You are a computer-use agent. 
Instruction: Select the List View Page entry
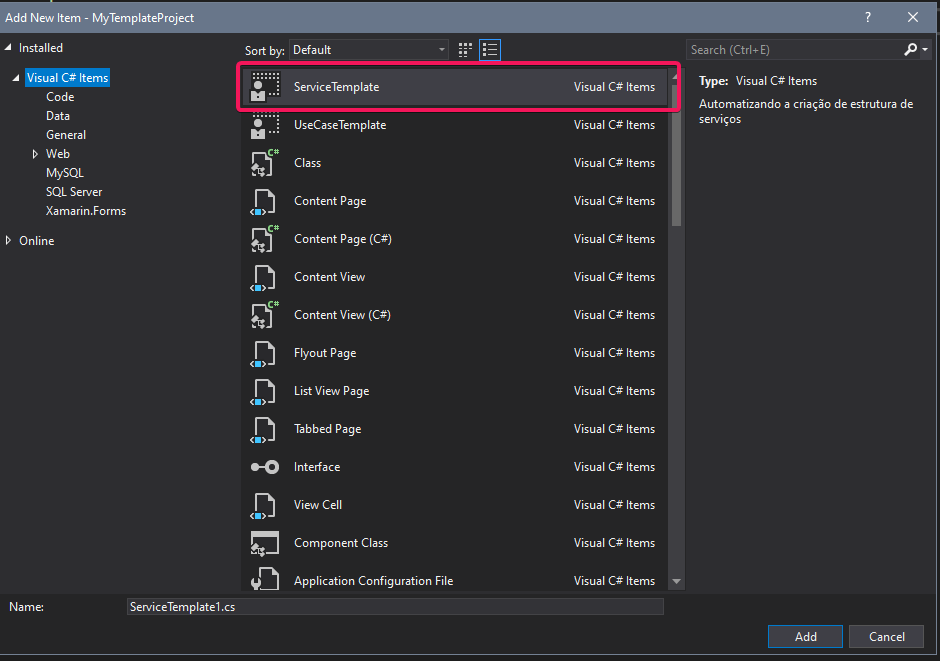click(456, 391)
